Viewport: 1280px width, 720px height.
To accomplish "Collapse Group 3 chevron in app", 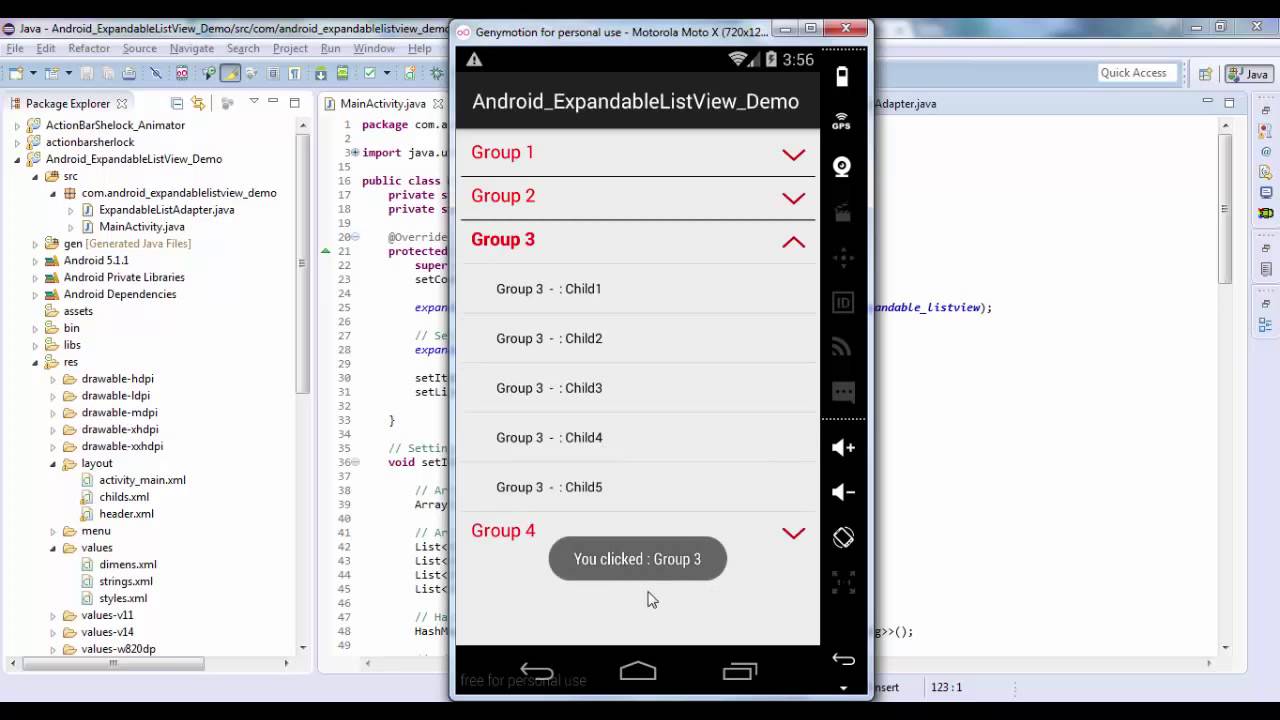I will pos(793,241).
